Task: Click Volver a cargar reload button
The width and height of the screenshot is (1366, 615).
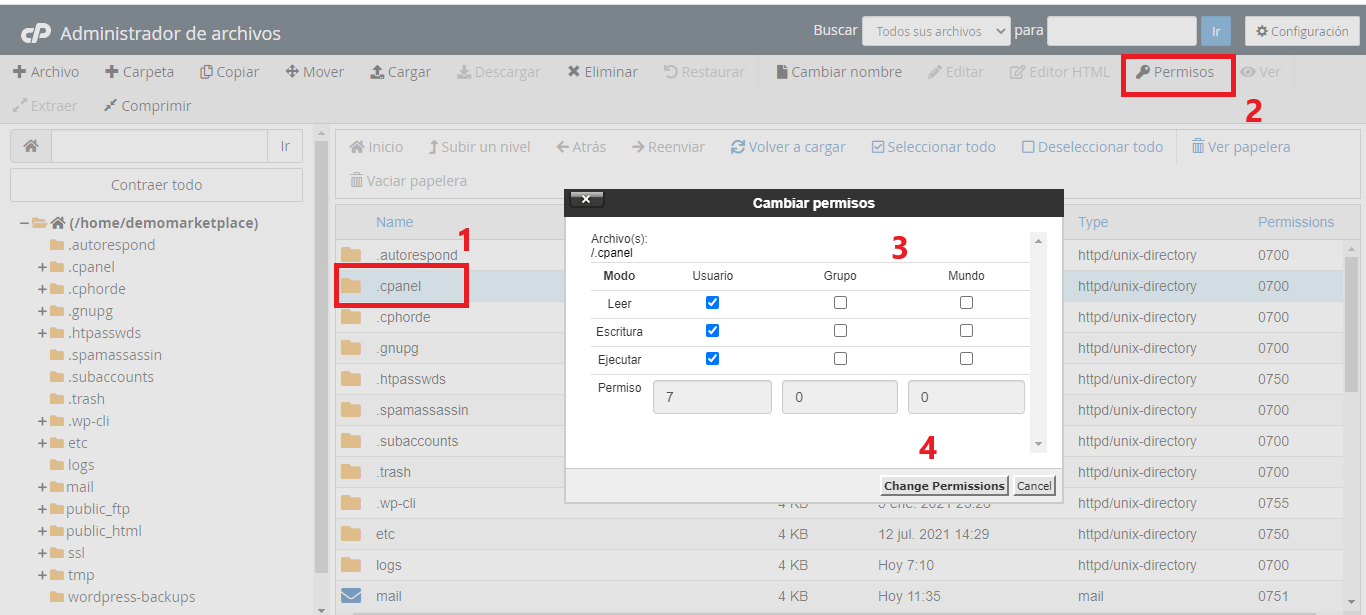Action: coord(788,147)
